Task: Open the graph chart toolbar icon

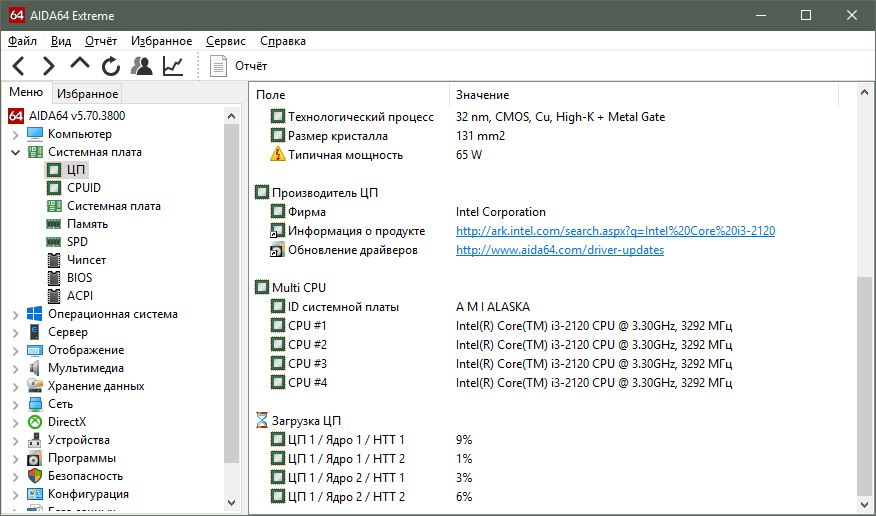Action: click(173, 66)
